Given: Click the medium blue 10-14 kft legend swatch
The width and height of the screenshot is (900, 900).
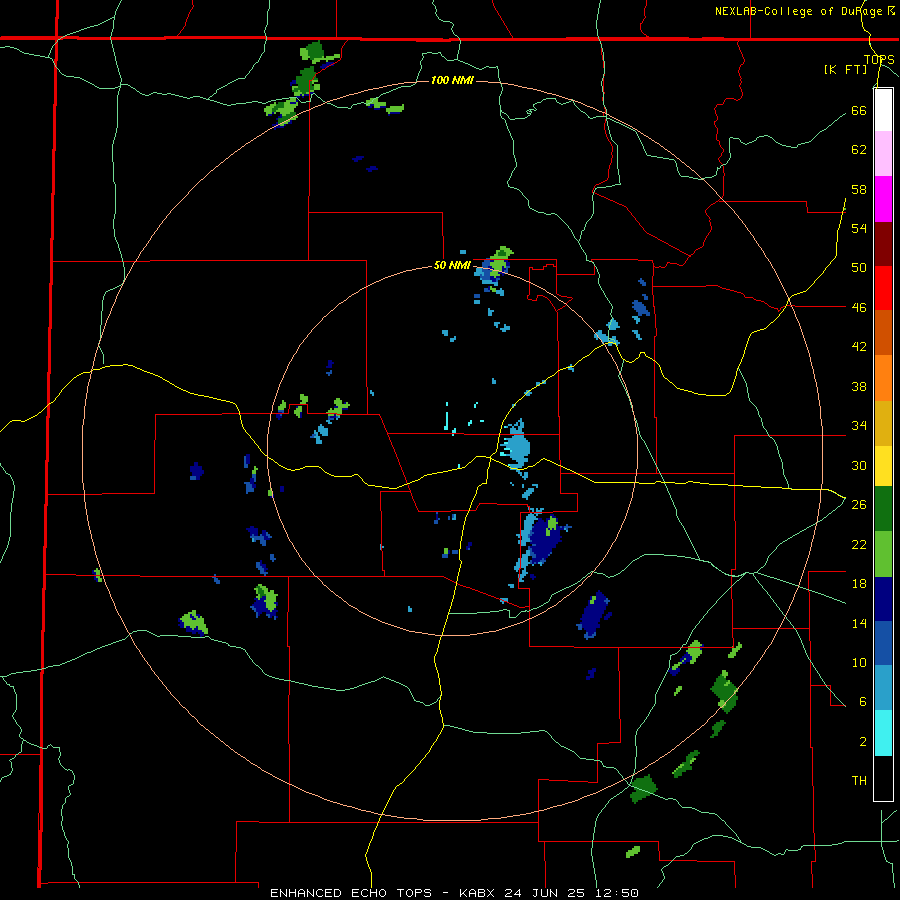Looking at the screenshot, I should click(x=883, y=643).
